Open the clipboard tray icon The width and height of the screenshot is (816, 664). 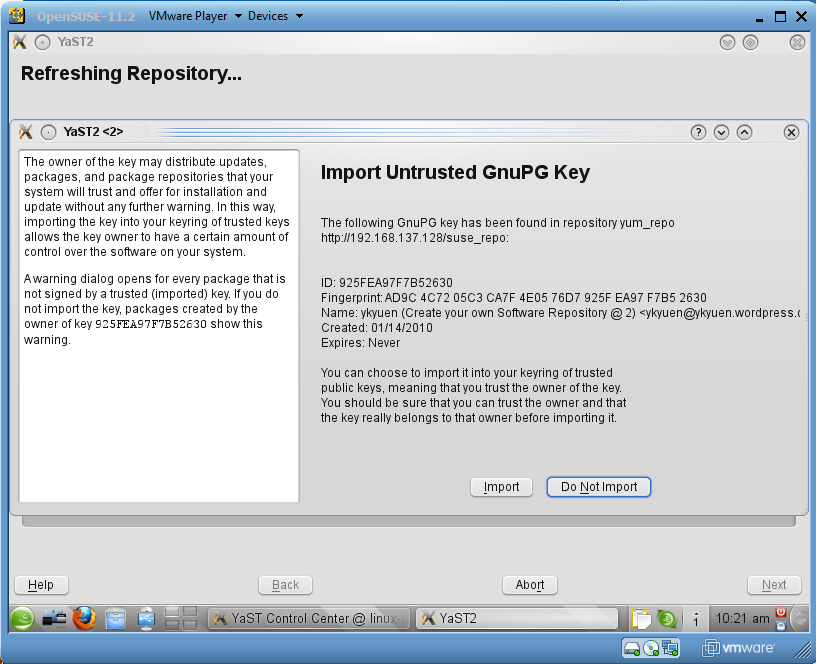pos(641,619)
